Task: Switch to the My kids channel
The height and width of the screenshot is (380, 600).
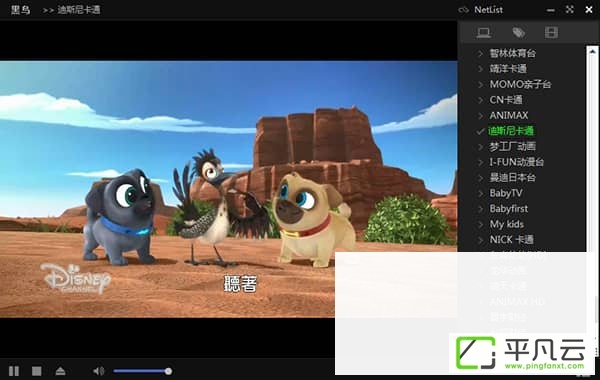Action: coord(507,224)
